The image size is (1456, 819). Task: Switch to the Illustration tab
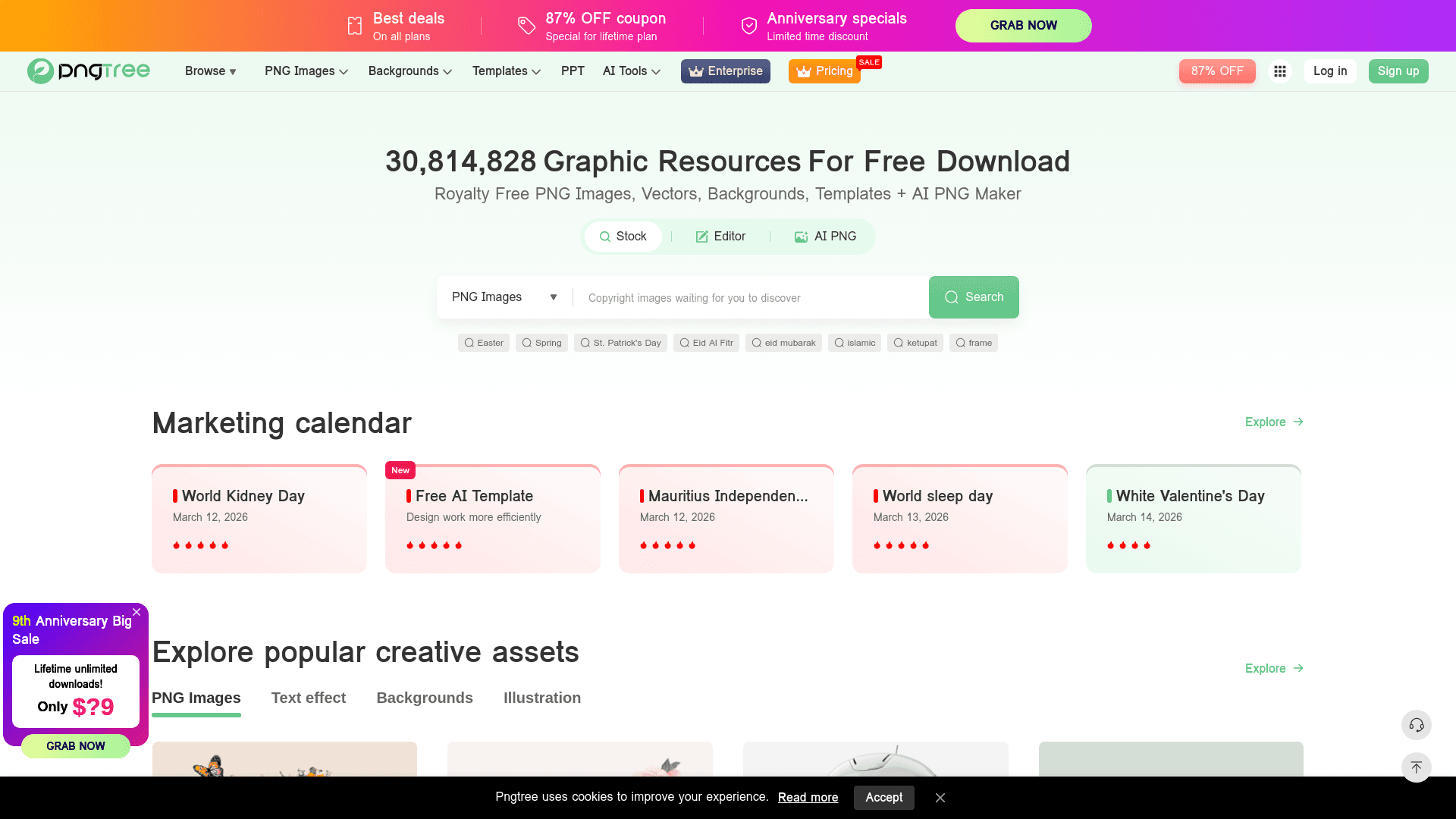point(542,698)
